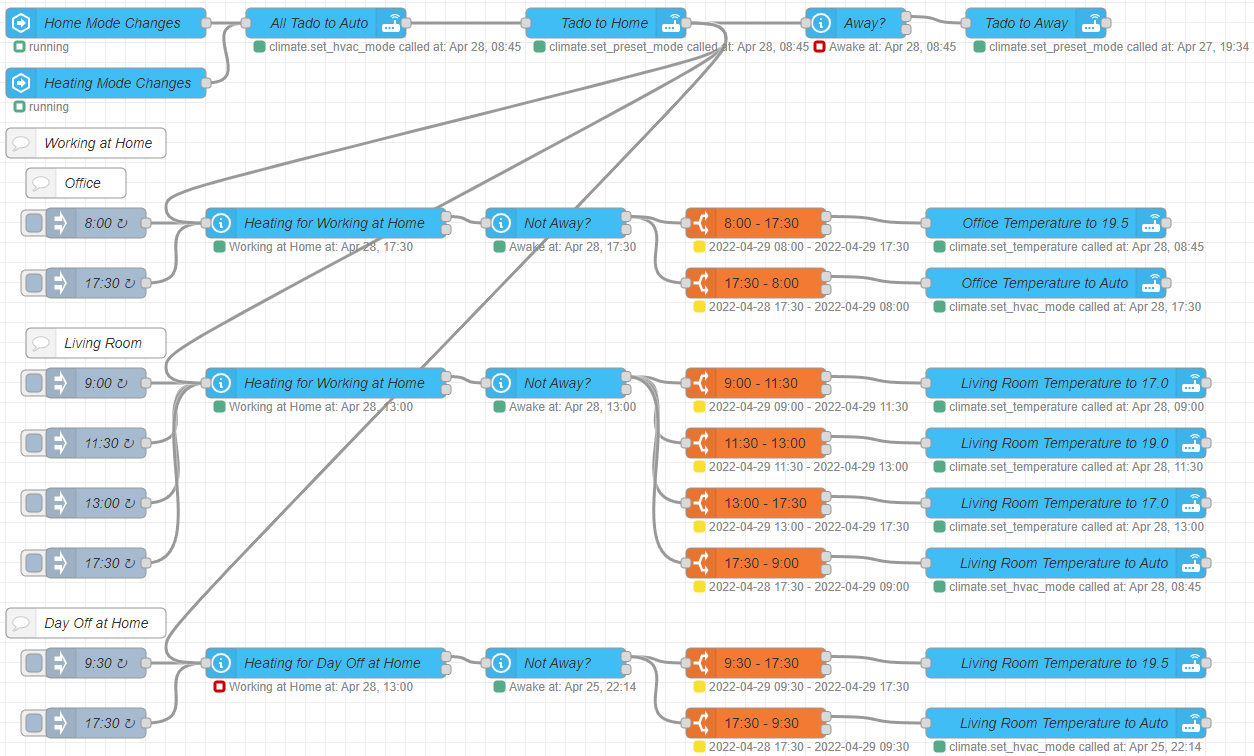This screenshot has height=756, width=1254.
Task: Click the switch icon on 9:30 - 17:30 node
Action: pyautogui.click(x=701, y=663)
